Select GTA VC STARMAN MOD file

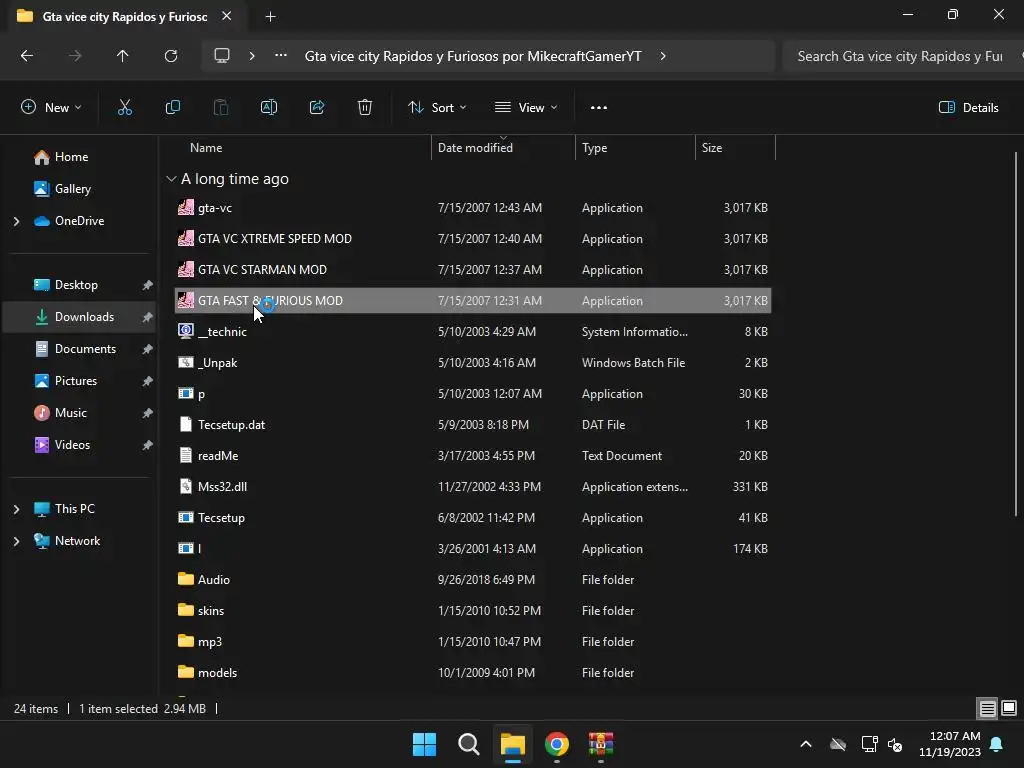point(473,270)
